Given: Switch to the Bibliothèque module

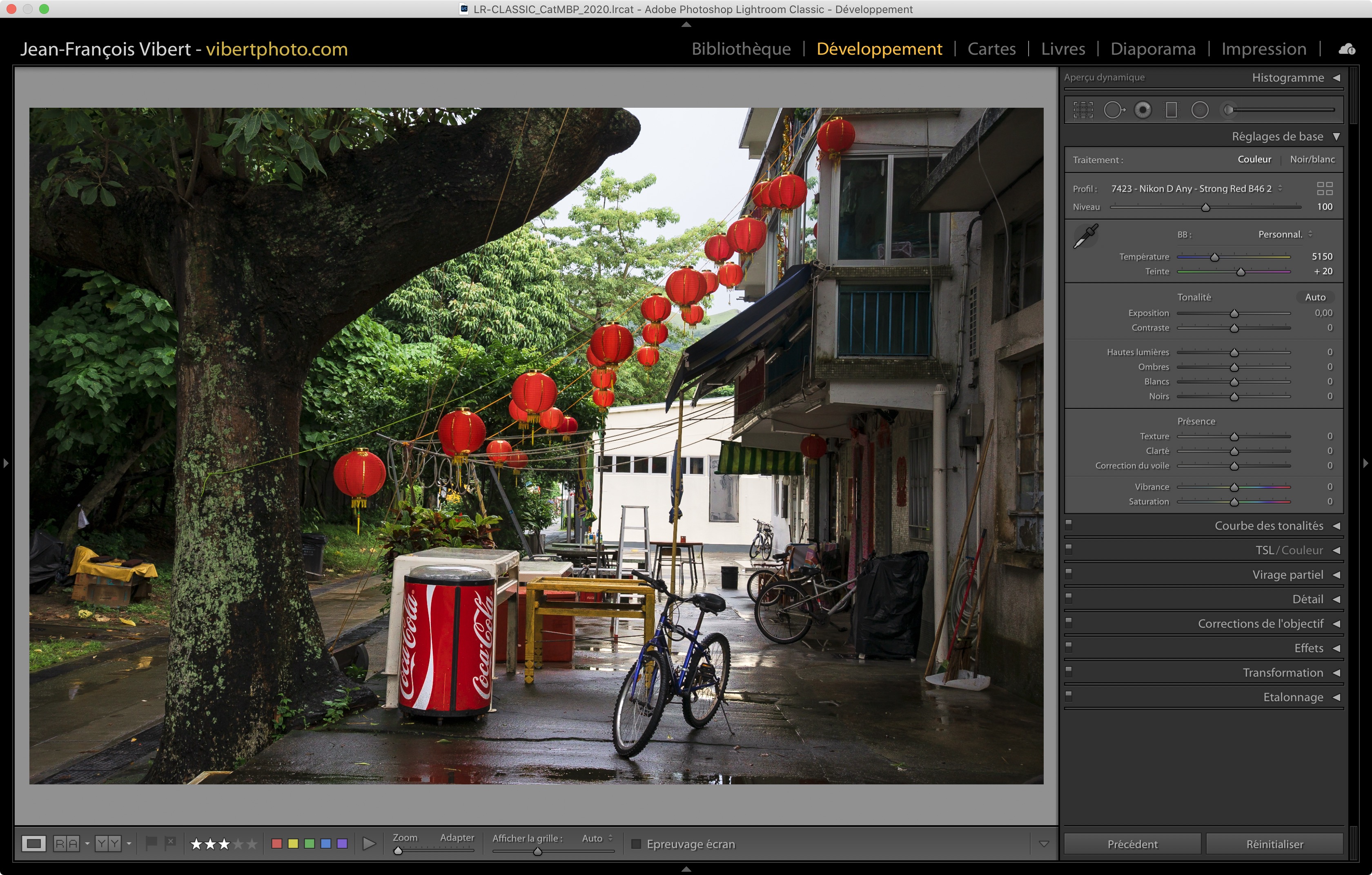Looking at the screenshot, I should coord(741,49).
